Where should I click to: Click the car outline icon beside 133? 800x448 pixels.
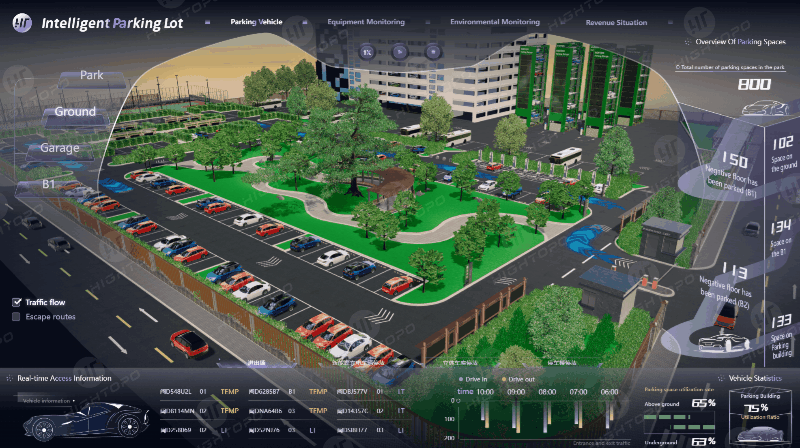pyautogui.click(x=724, y=342)
